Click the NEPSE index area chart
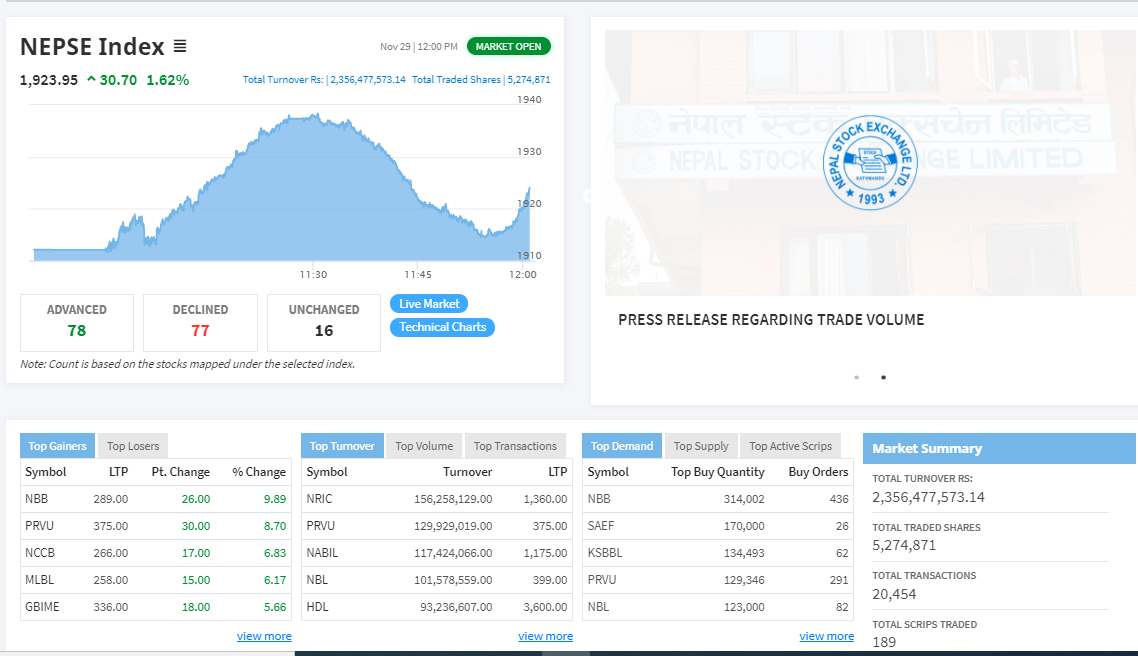This screenshot has width=1138, height=656. [x=282, y=187]
